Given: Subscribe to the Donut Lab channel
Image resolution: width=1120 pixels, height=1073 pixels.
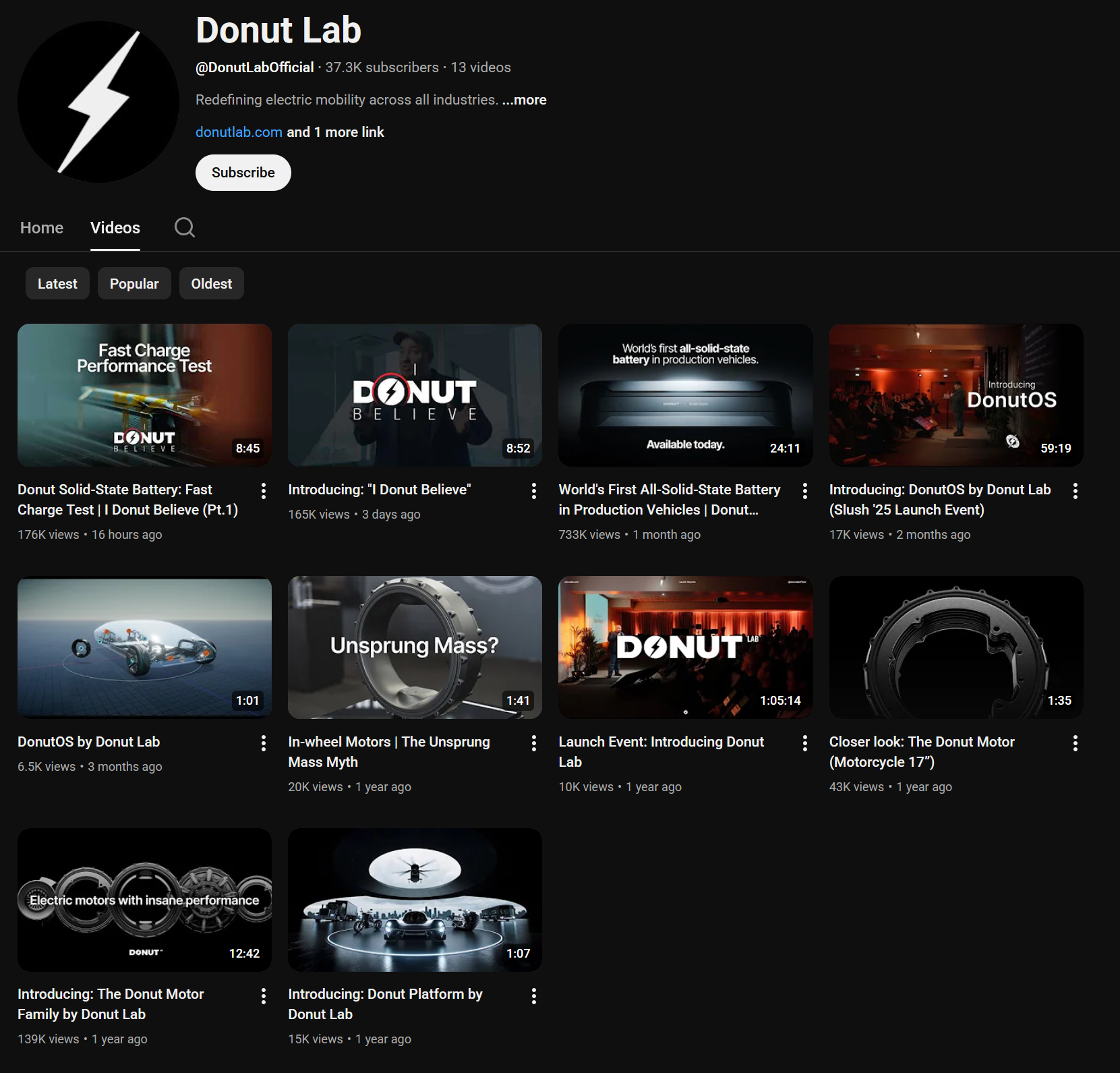Looking at the screenshot, I should tap(243, 173).
